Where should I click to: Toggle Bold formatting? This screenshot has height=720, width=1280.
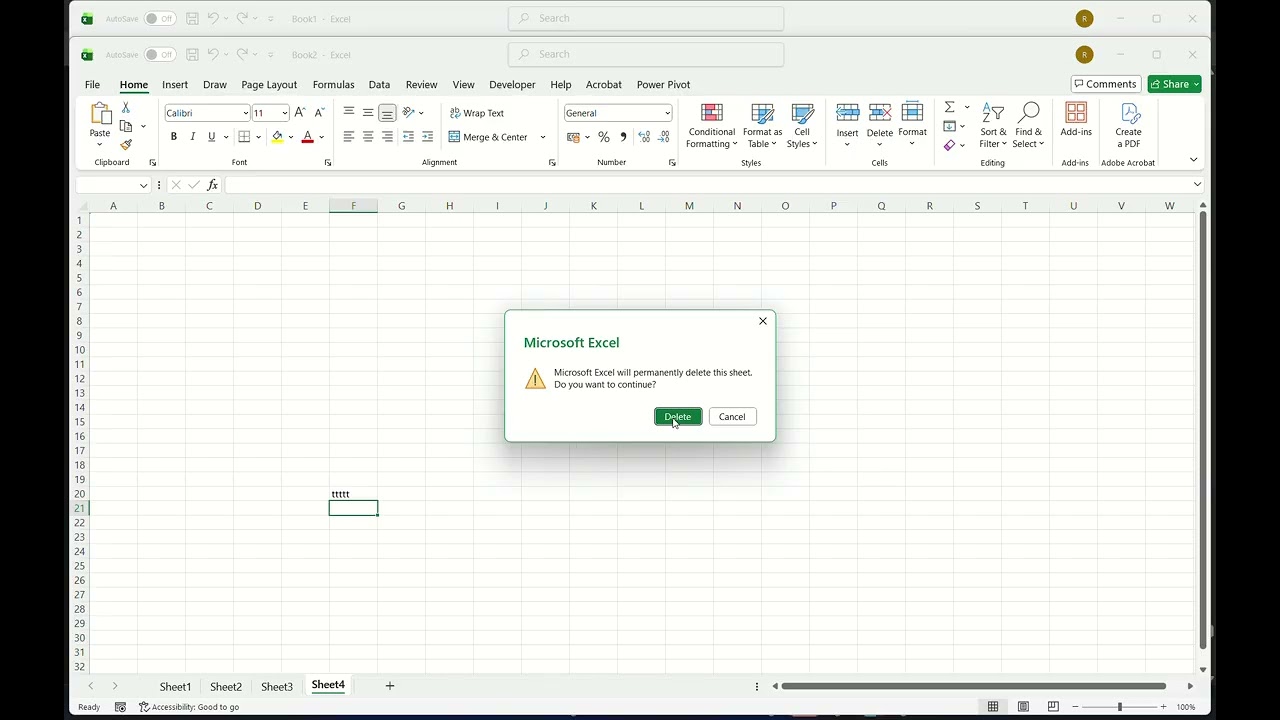(174, 137)
